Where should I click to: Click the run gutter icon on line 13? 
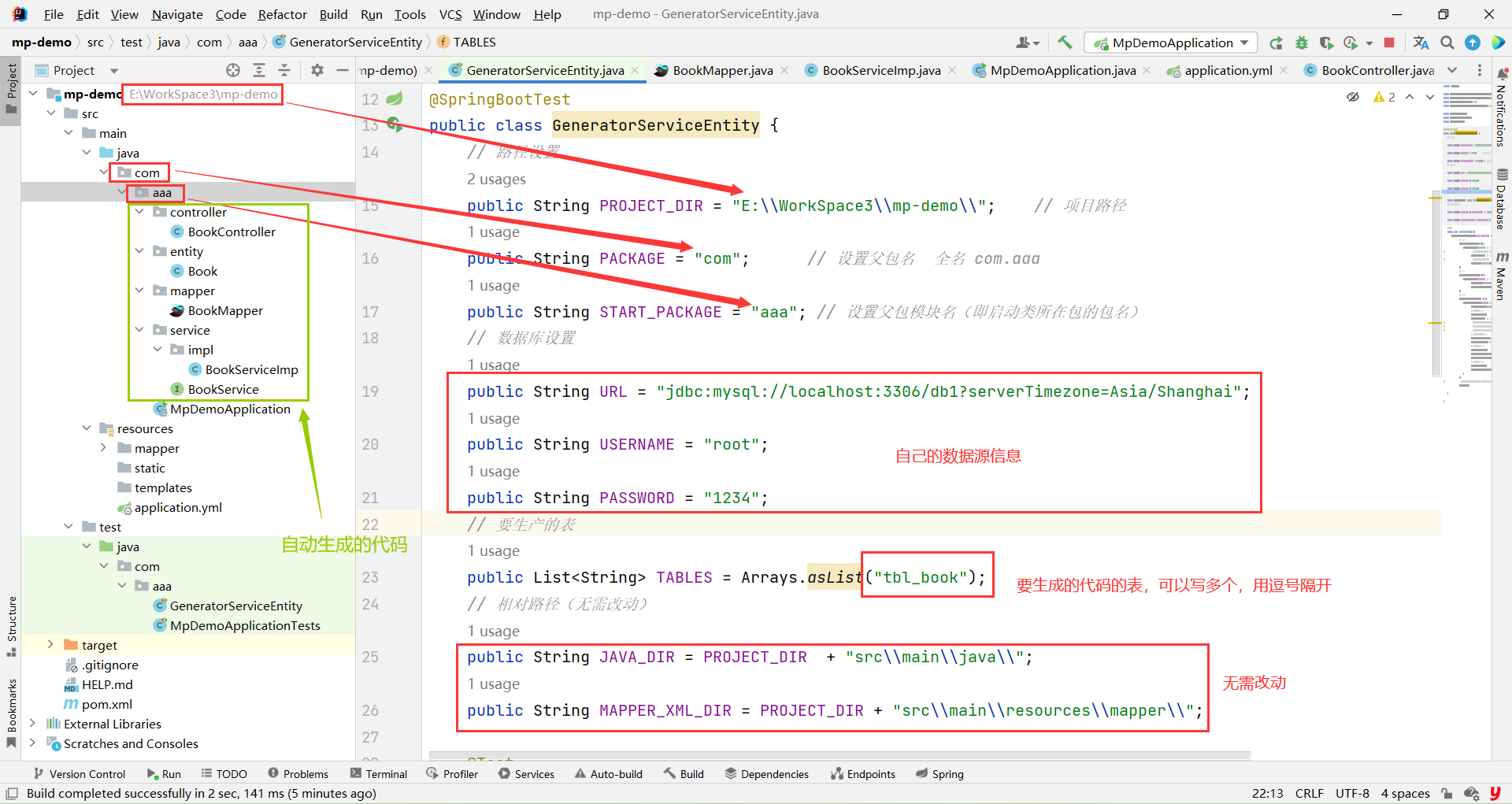[x=395, y=124]
